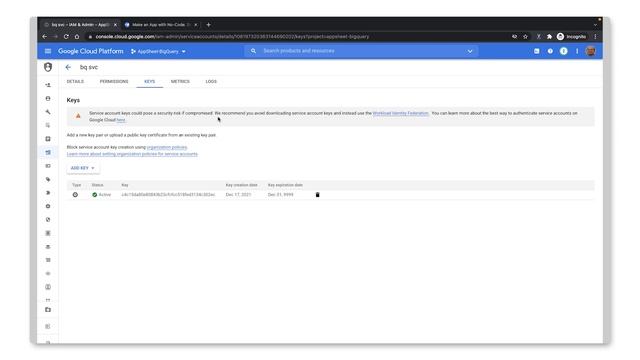Open the organization policies link

[167, 147]
